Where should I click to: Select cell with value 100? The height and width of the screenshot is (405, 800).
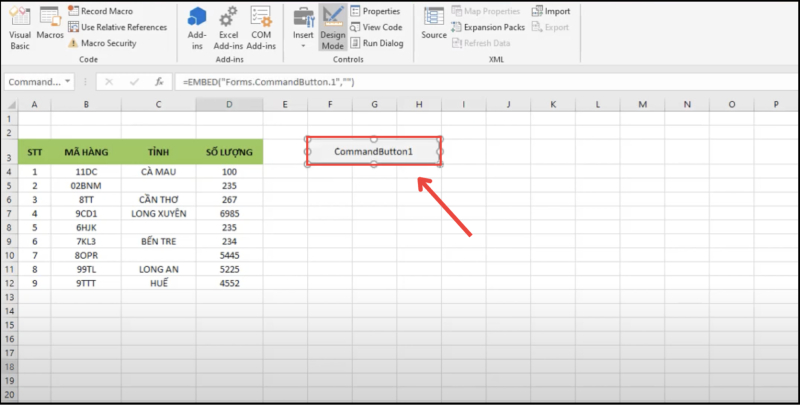pyautogui.click(x=229, y=172)
